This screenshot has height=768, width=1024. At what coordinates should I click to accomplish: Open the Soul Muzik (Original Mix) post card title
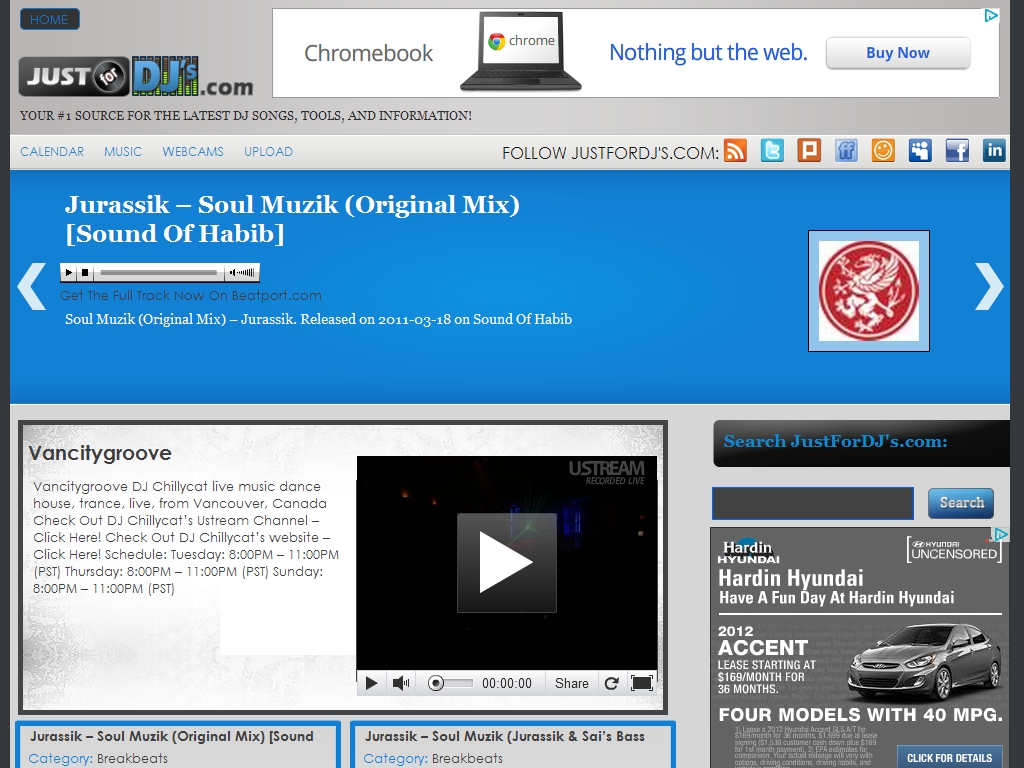pos(172,736)
